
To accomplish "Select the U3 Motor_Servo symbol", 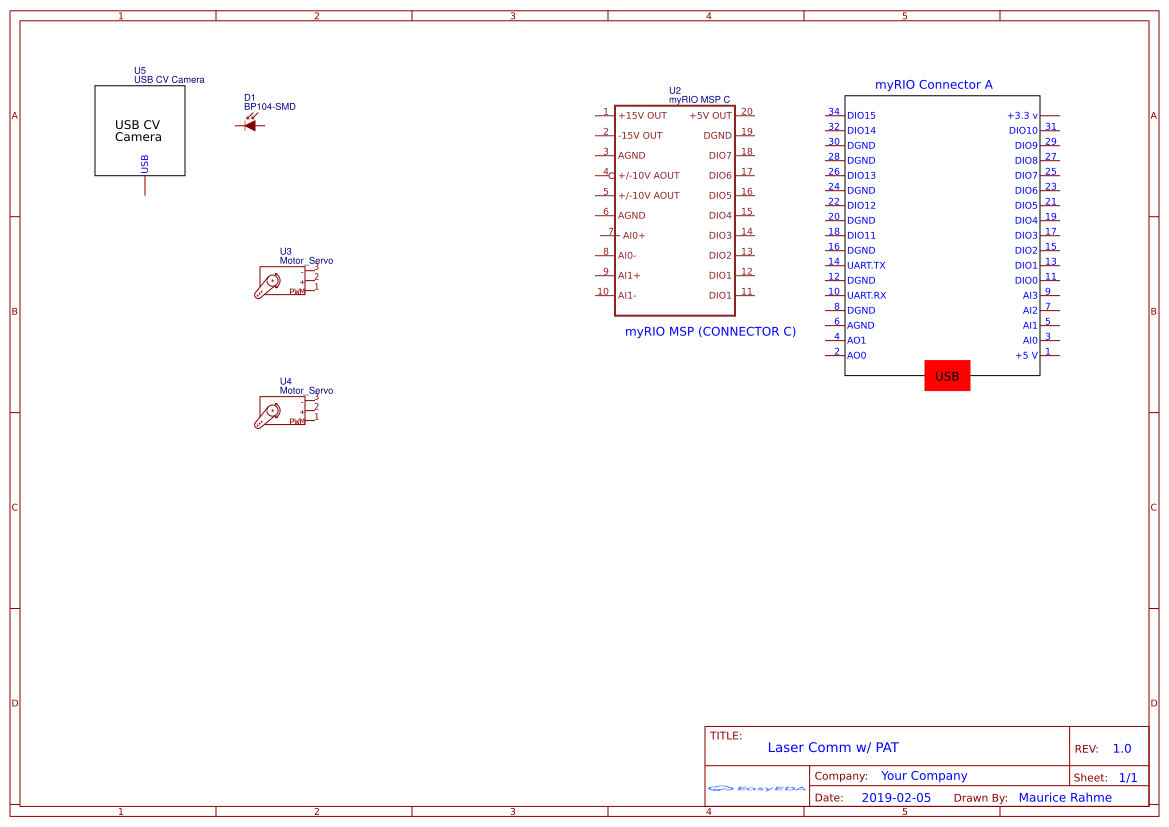I will click(286, 281).
